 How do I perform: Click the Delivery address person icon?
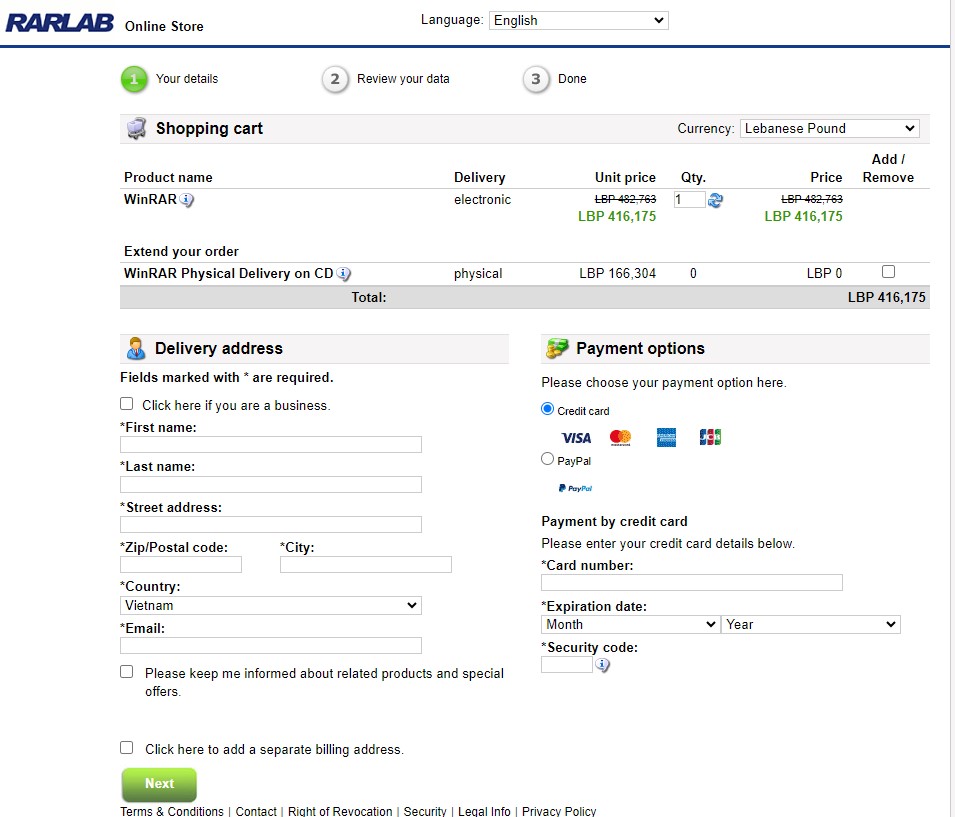[x=135, y=347]
